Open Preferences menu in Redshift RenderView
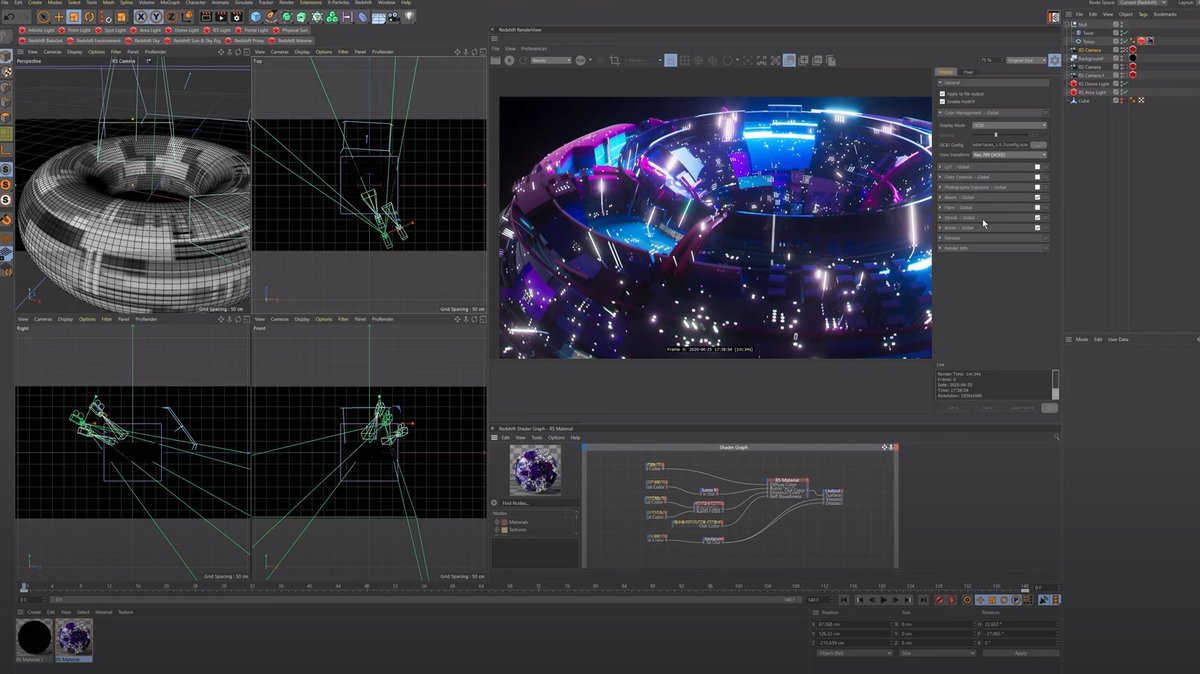 coord(534,48)
